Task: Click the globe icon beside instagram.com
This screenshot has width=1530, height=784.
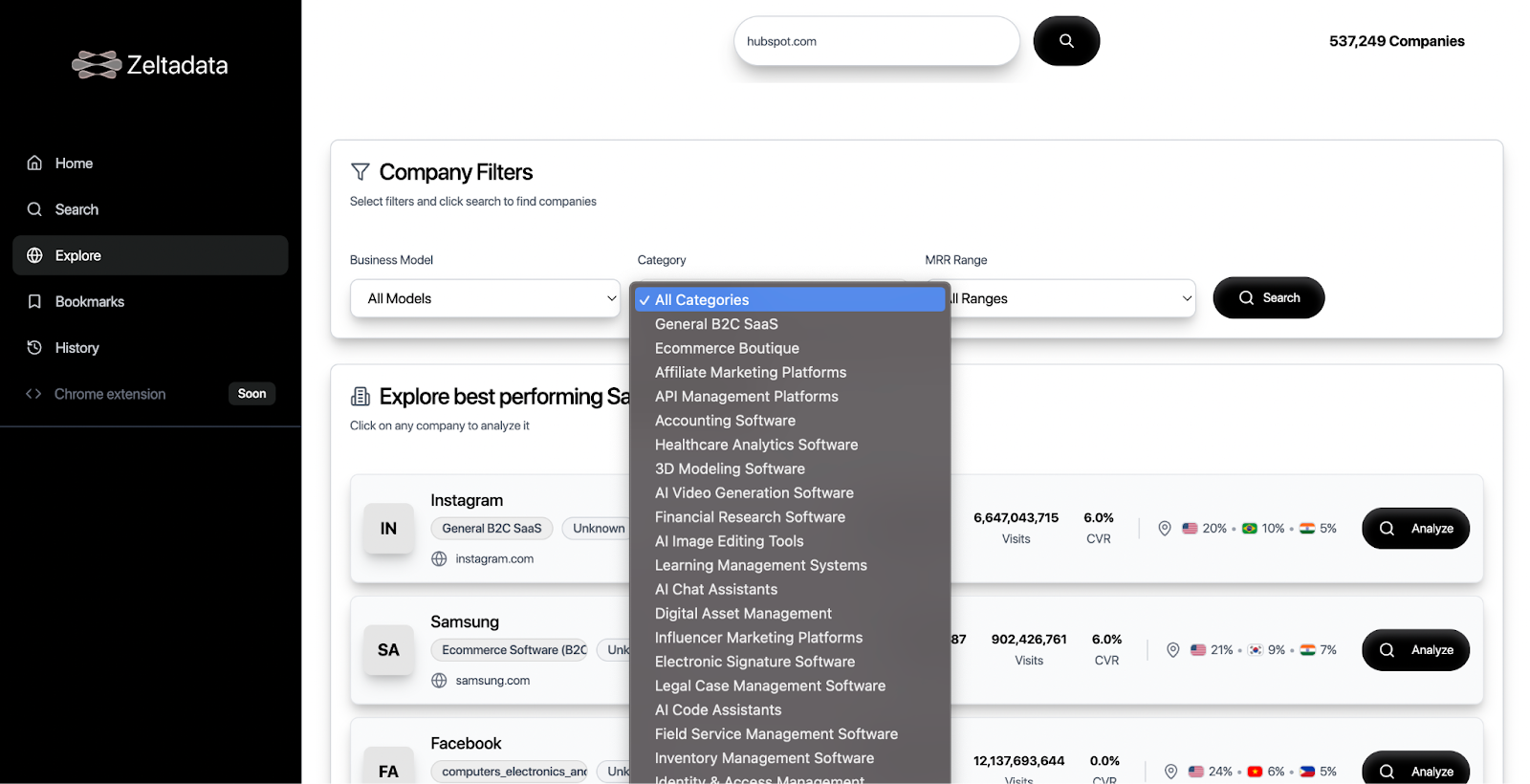Action: 439,558
